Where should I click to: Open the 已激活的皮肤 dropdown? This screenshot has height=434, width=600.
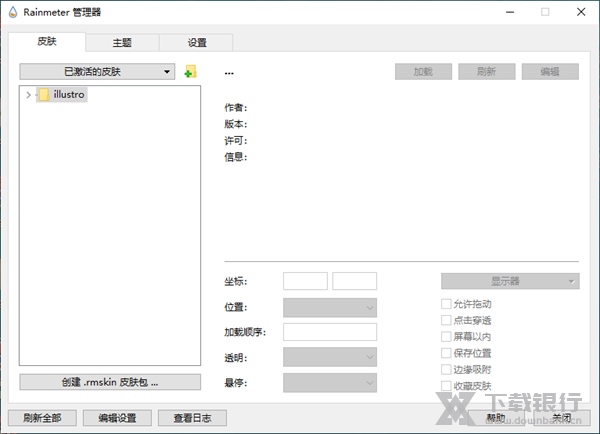(x=97, y=72)
